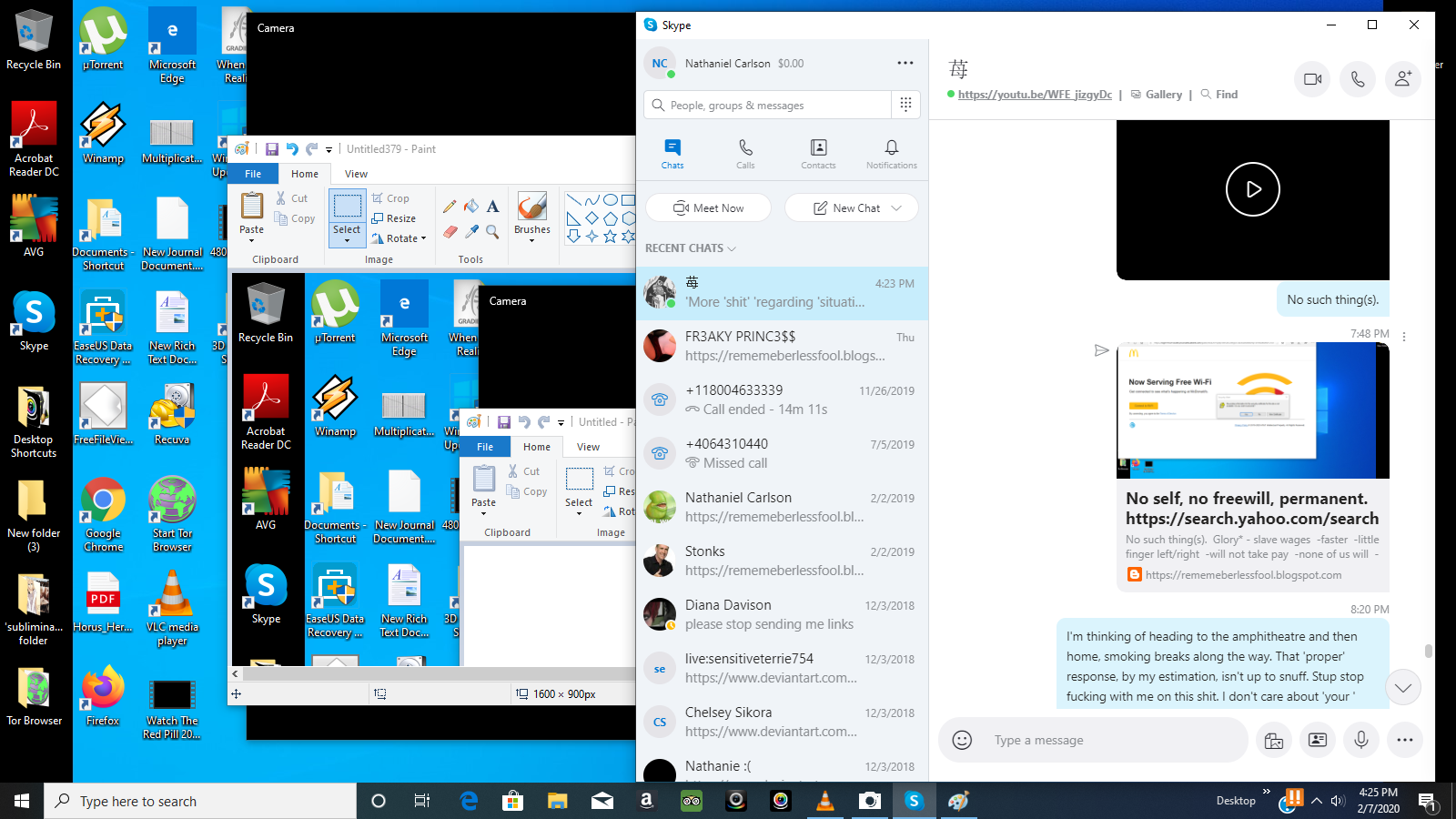This screenshot has height=819, width=1456.
Task: Start a video call in Skype
Action: coord(1312,79)
